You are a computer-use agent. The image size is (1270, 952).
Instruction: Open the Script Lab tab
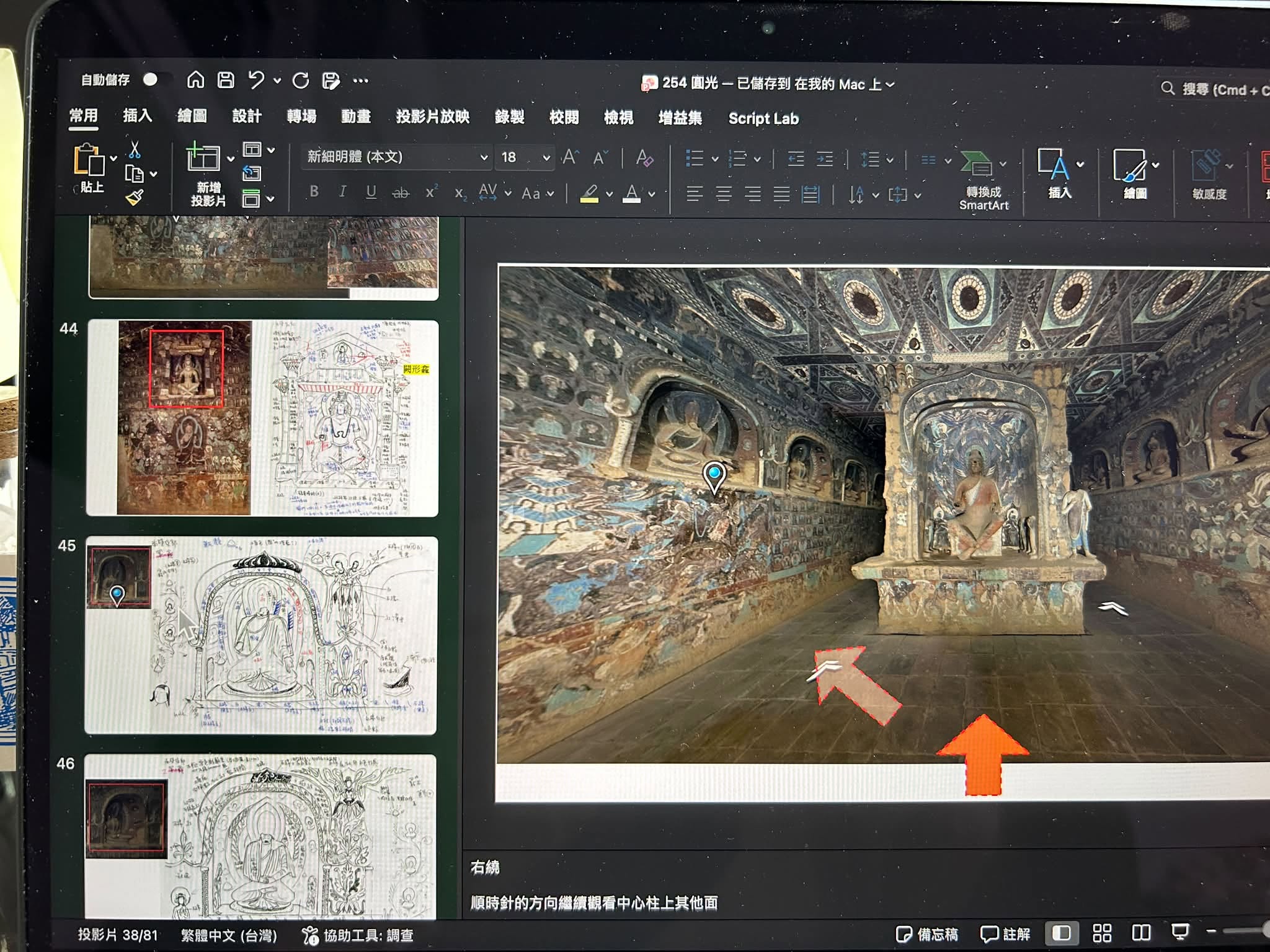click(x=763, y=119)
